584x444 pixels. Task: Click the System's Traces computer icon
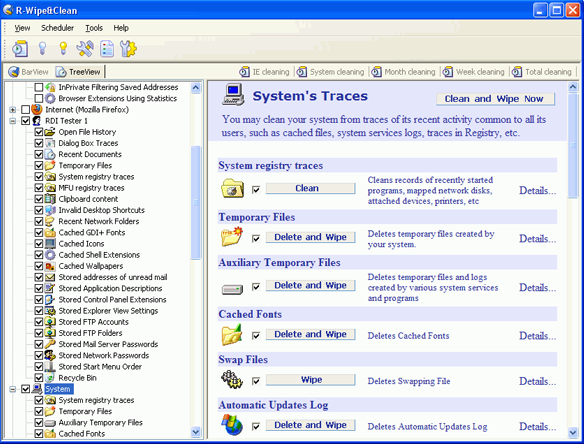(234, 95)
